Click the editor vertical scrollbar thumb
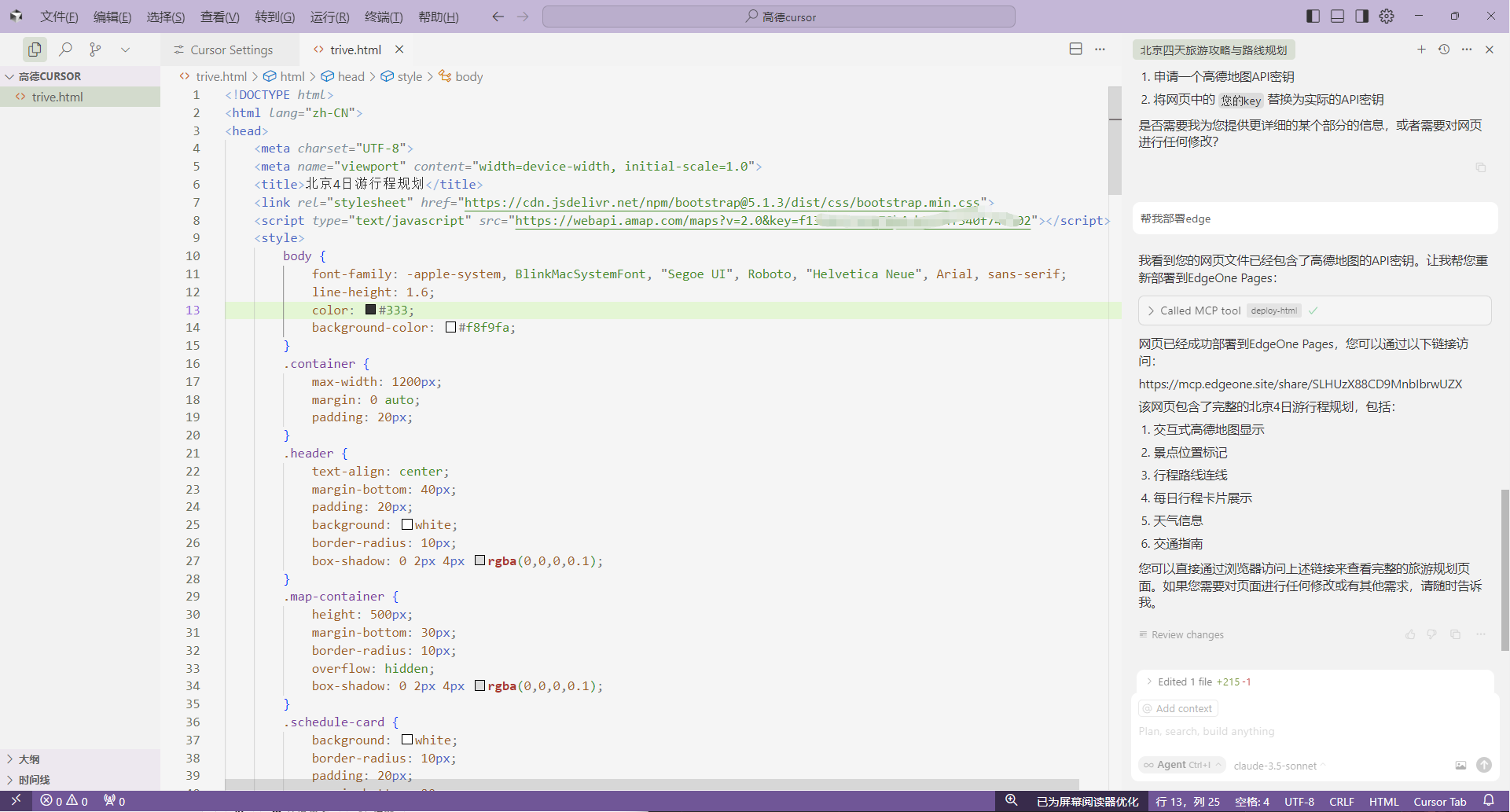The height and width of the screenshot is (812, 1510). 1115,140
